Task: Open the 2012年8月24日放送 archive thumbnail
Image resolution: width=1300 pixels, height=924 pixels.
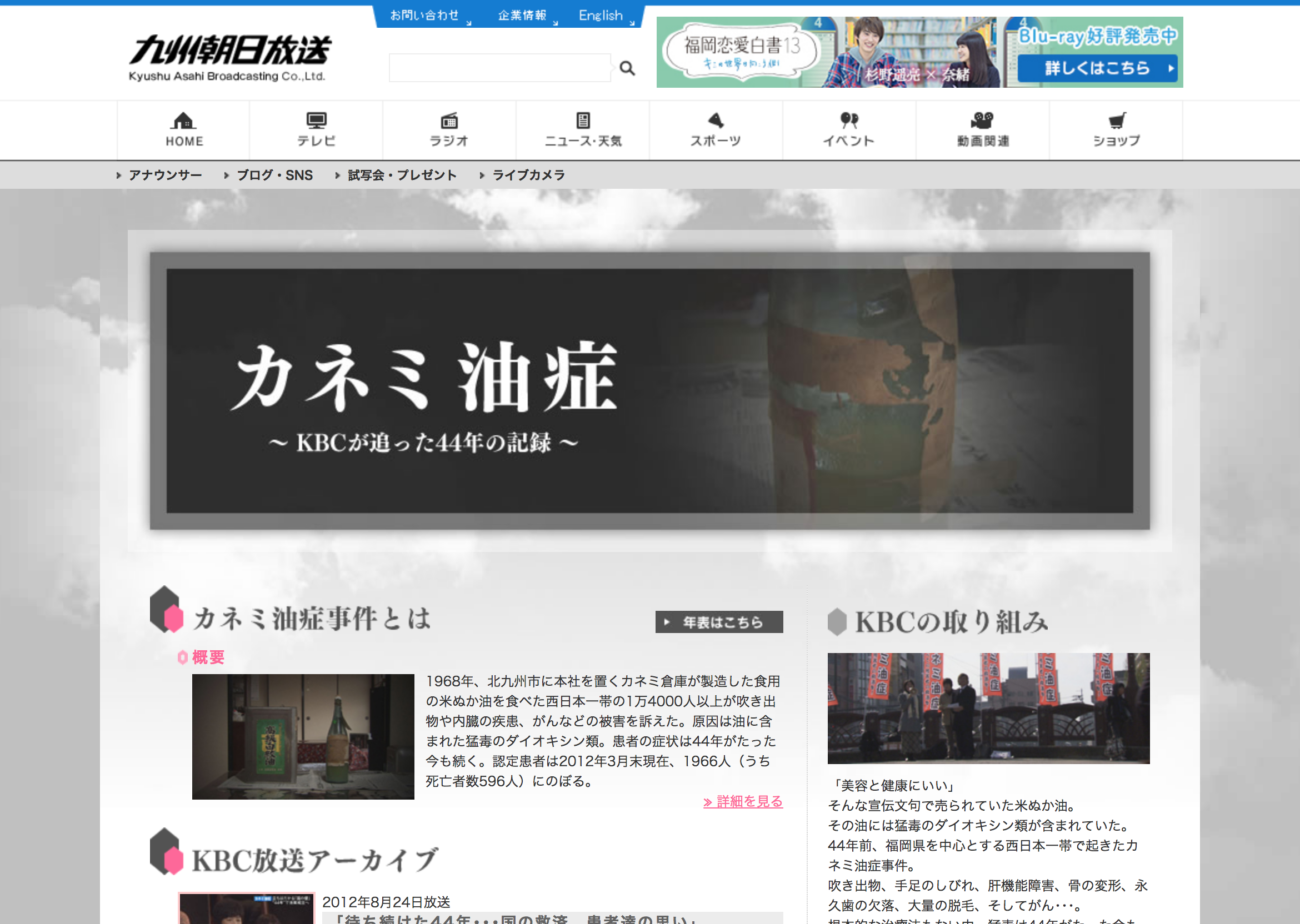Action: point(247,908)
